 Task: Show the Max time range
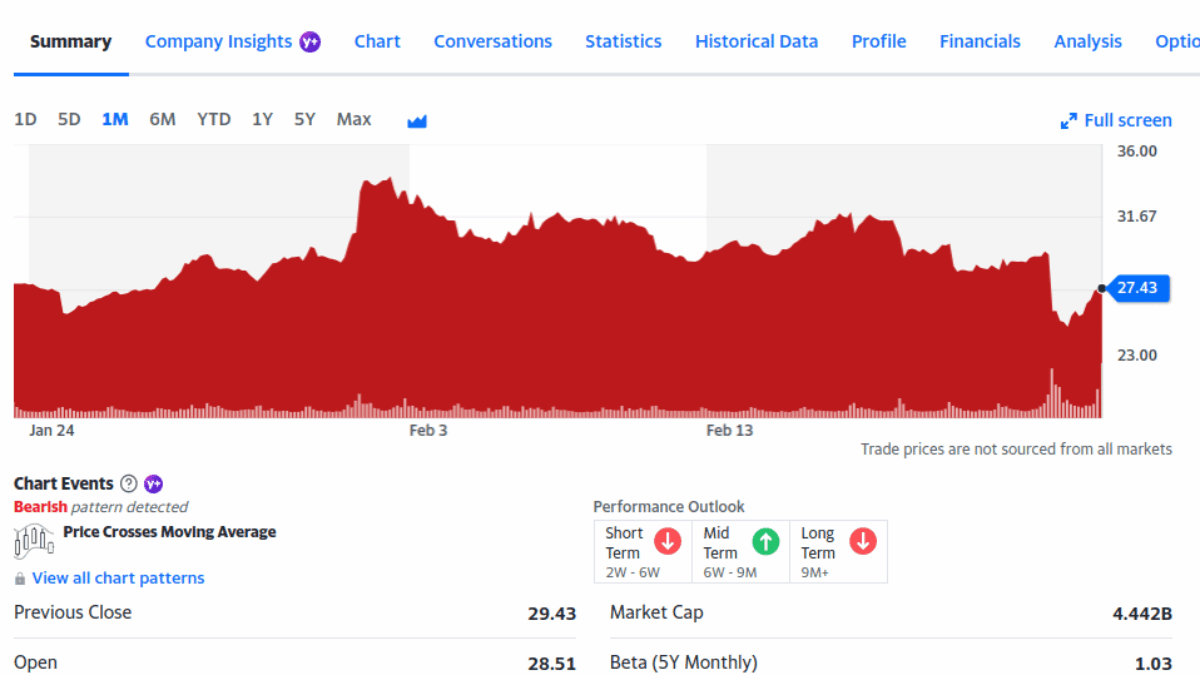coord(354,120)
